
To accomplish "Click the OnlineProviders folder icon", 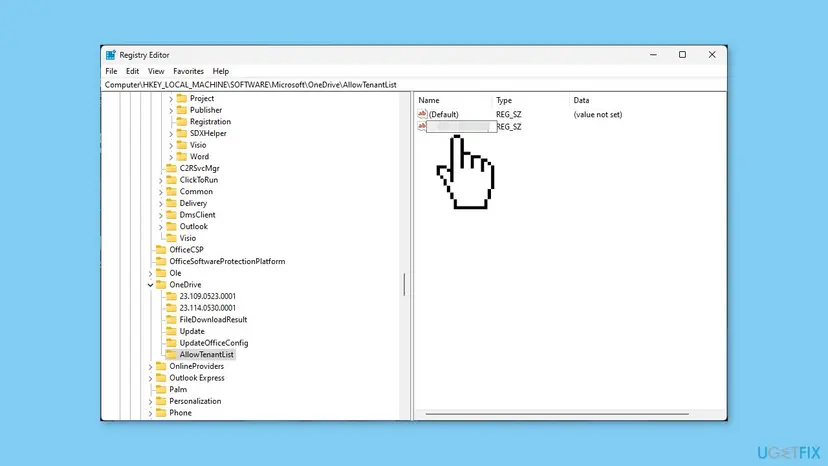I will pyautogui.click(x=161, y=366).
